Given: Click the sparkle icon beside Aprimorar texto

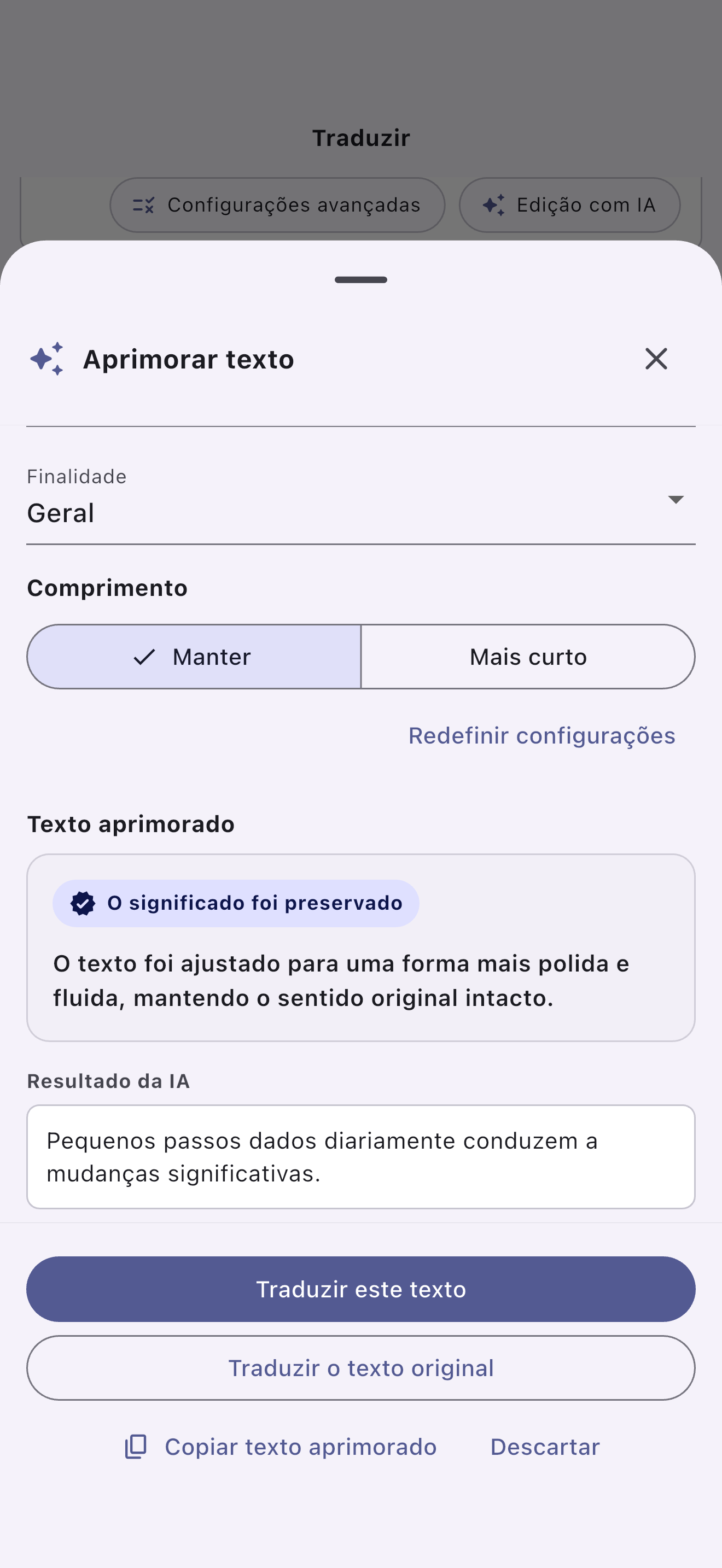Looking at the screenshot, I should point(47,359).
